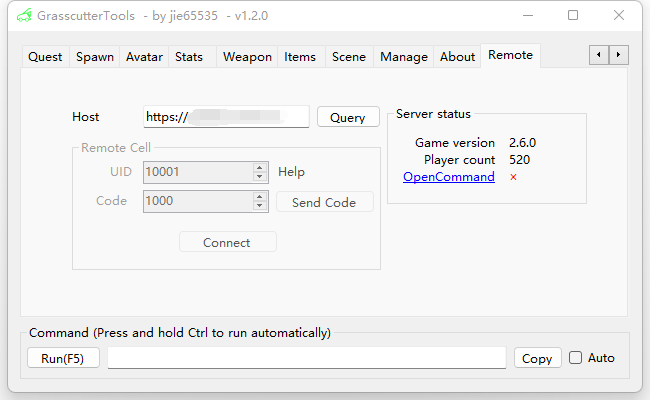Click the OpenCommand link
Viewport: 650px width, 400px height.
pyautogui.click(x=448, y=177)
